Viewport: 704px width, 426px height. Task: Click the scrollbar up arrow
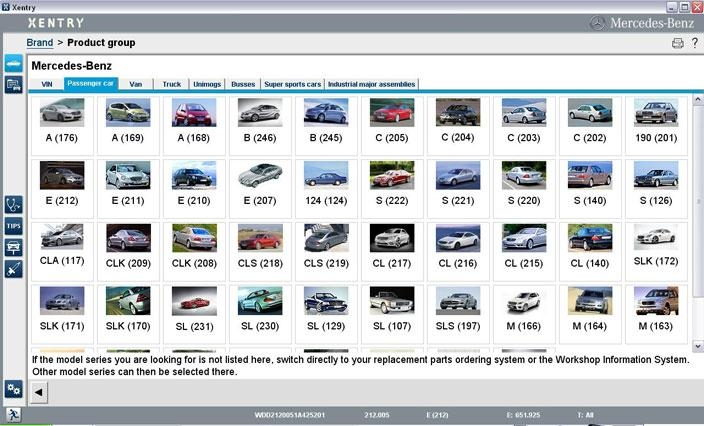[698, 99]
